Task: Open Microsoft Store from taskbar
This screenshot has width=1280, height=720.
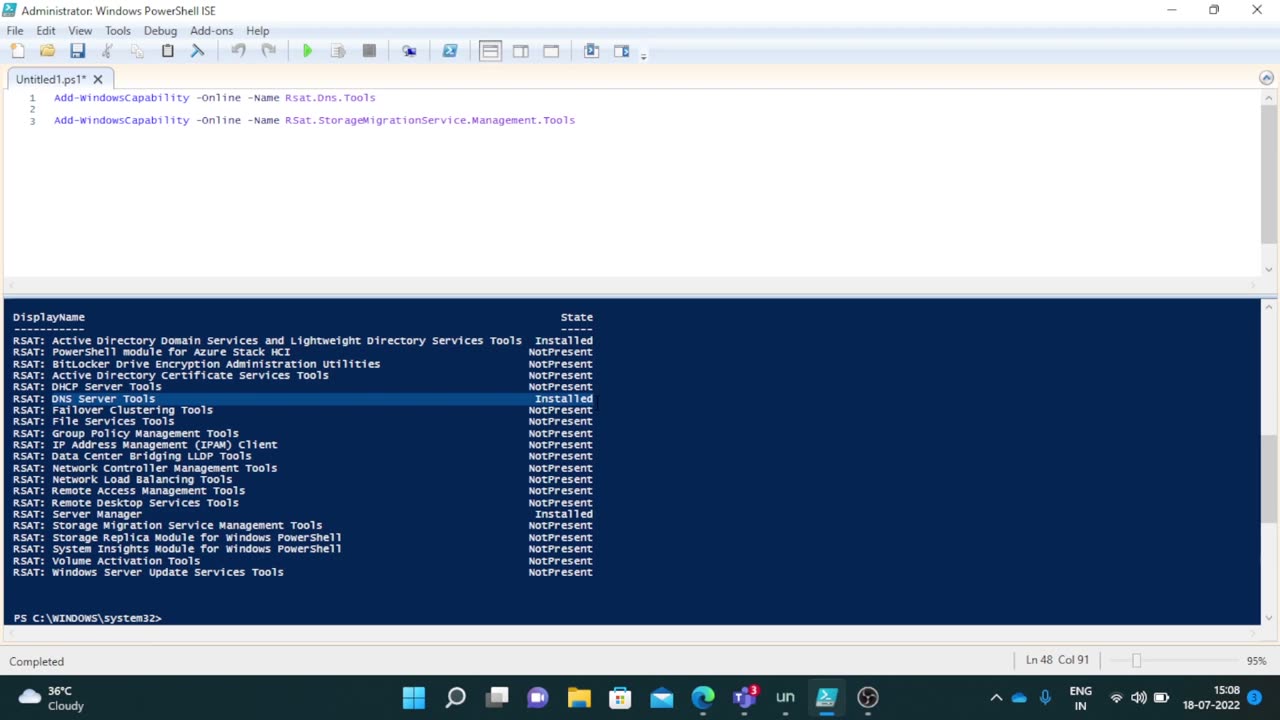Action: pos(620,697)
